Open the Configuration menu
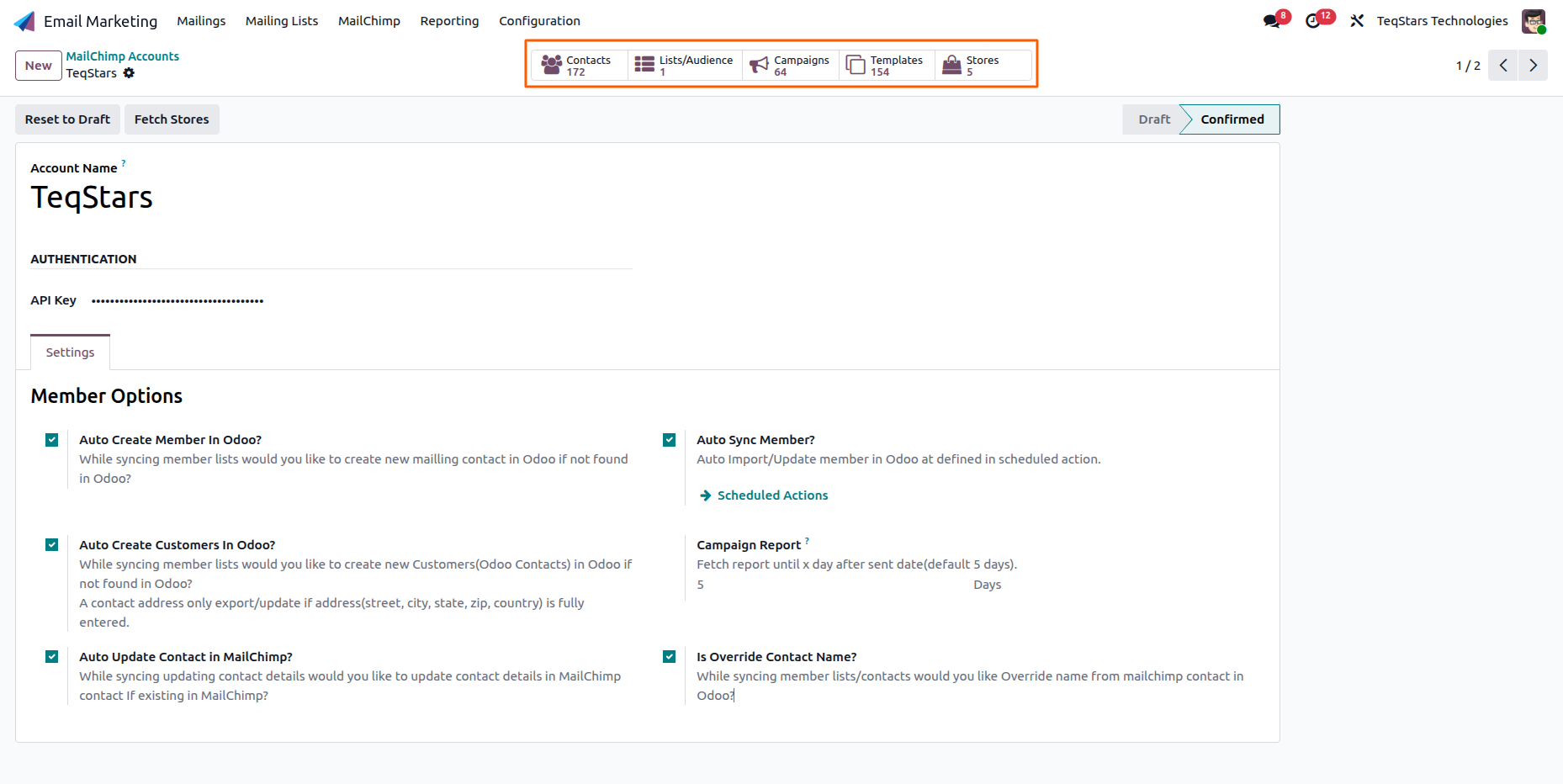Image resolution: width=1563 pixels, height=784 pixels. (539, 21)
